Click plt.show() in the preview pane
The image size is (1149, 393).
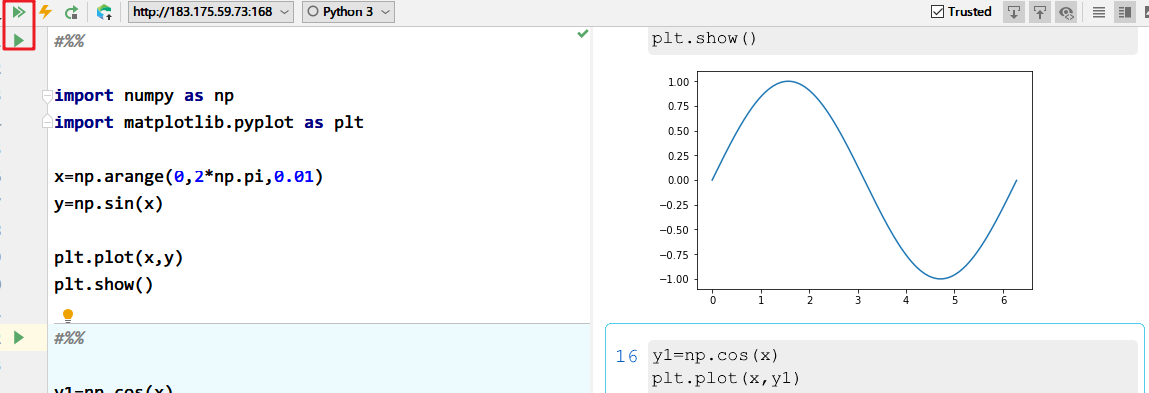(703, 39)
